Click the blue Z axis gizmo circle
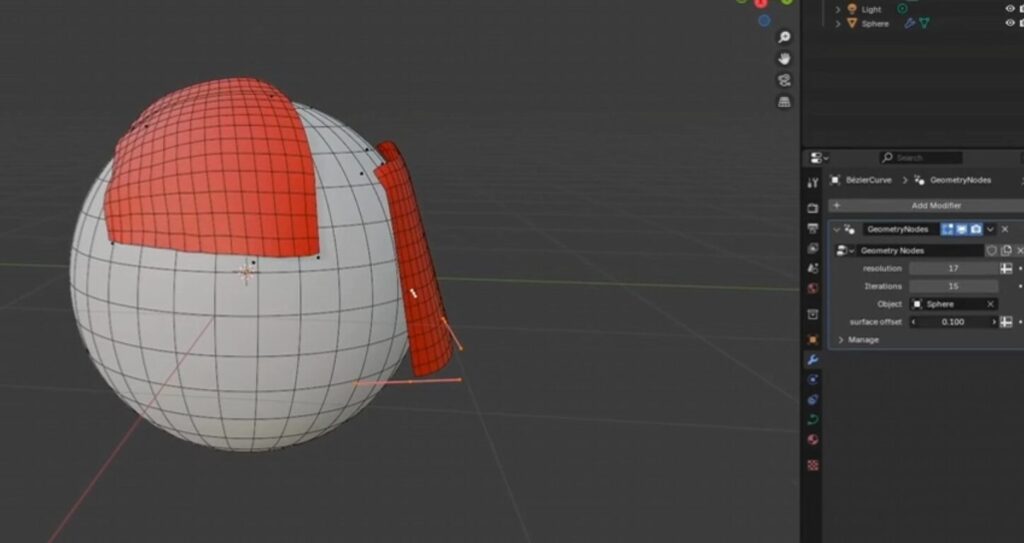The height and width of the screenshot is (543, 1024). coord(764,21)
